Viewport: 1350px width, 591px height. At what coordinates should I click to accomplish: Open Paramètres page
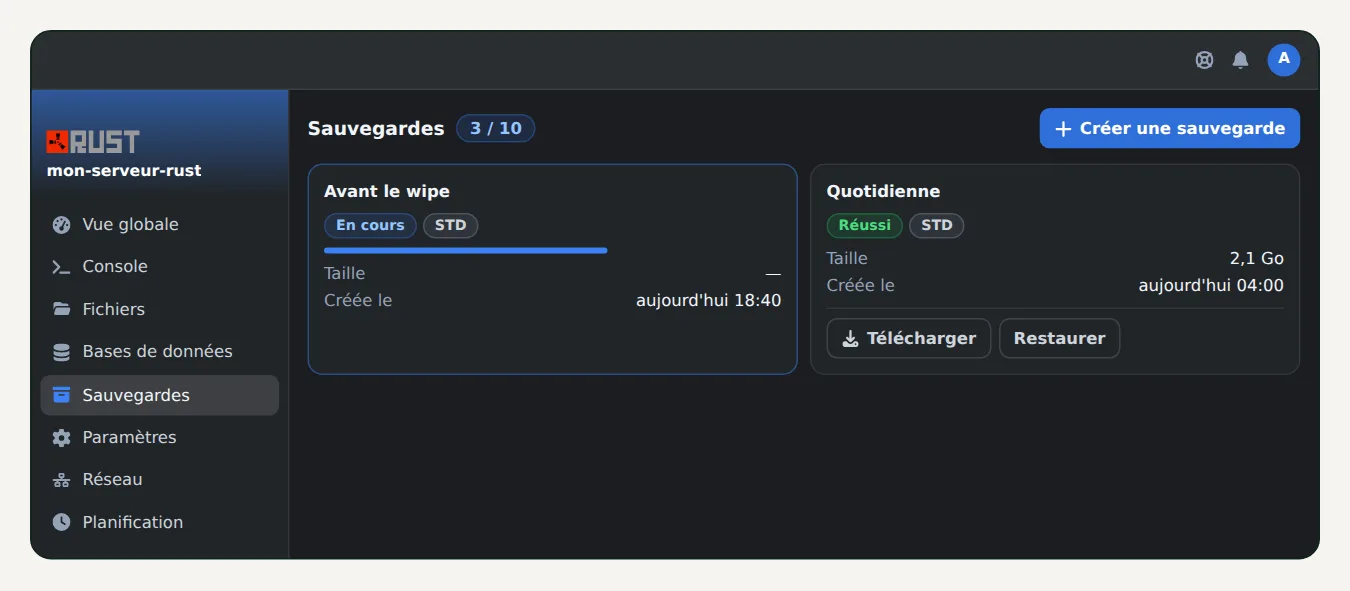(159, 438)
